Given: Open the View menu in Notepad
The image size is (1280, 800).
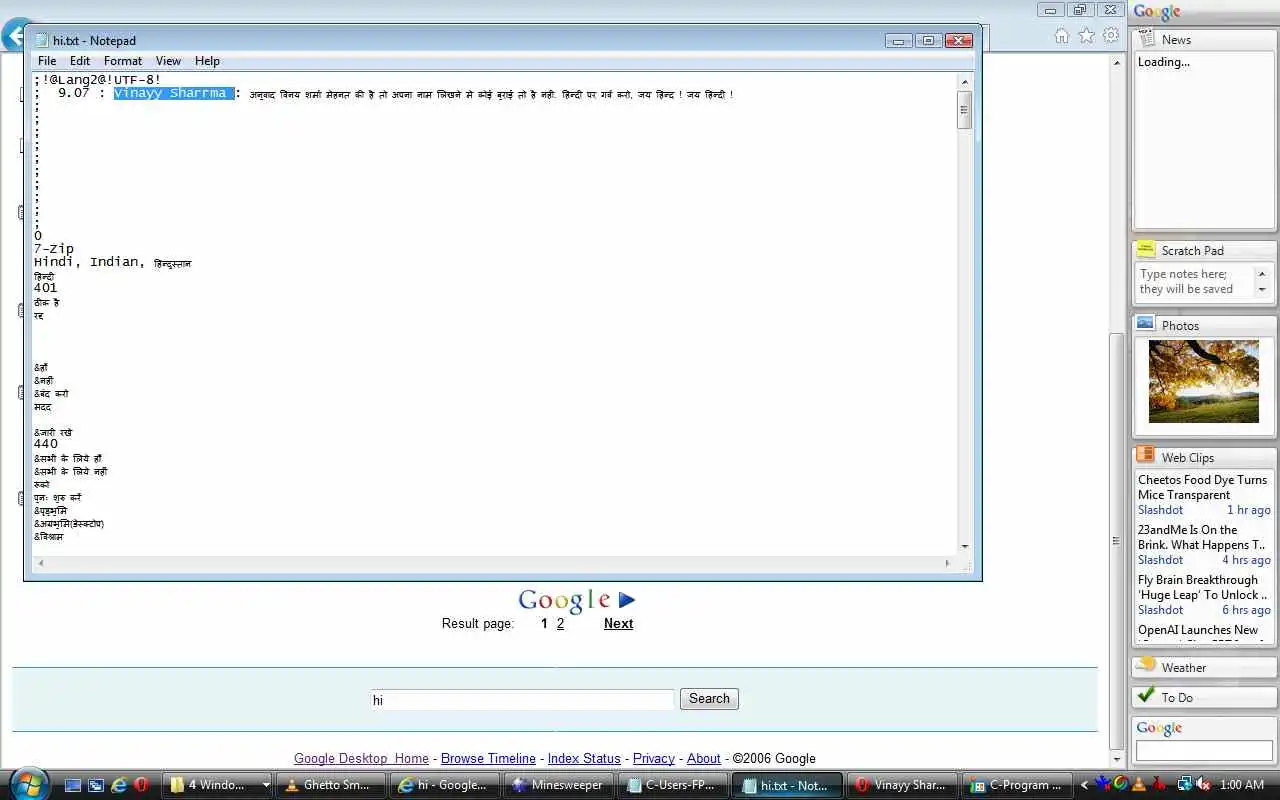Looking at the screenshot, I should 168,61.
